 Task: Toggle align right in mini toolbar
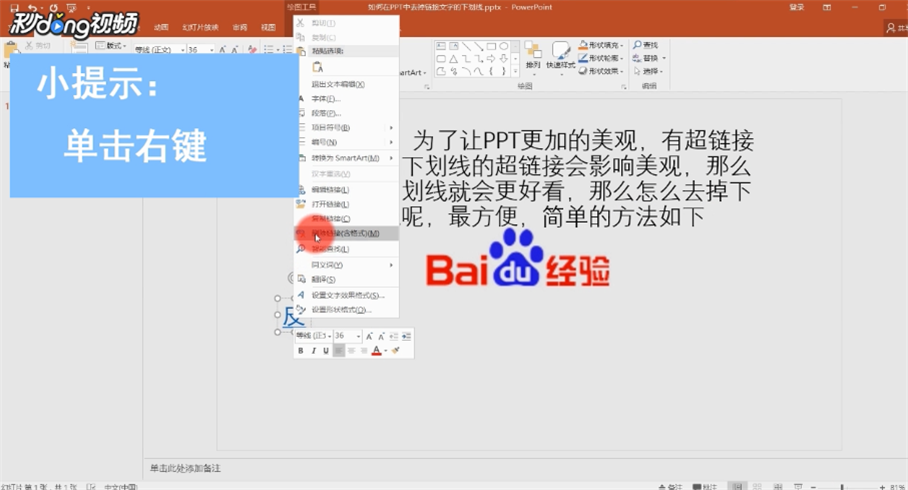364,350
